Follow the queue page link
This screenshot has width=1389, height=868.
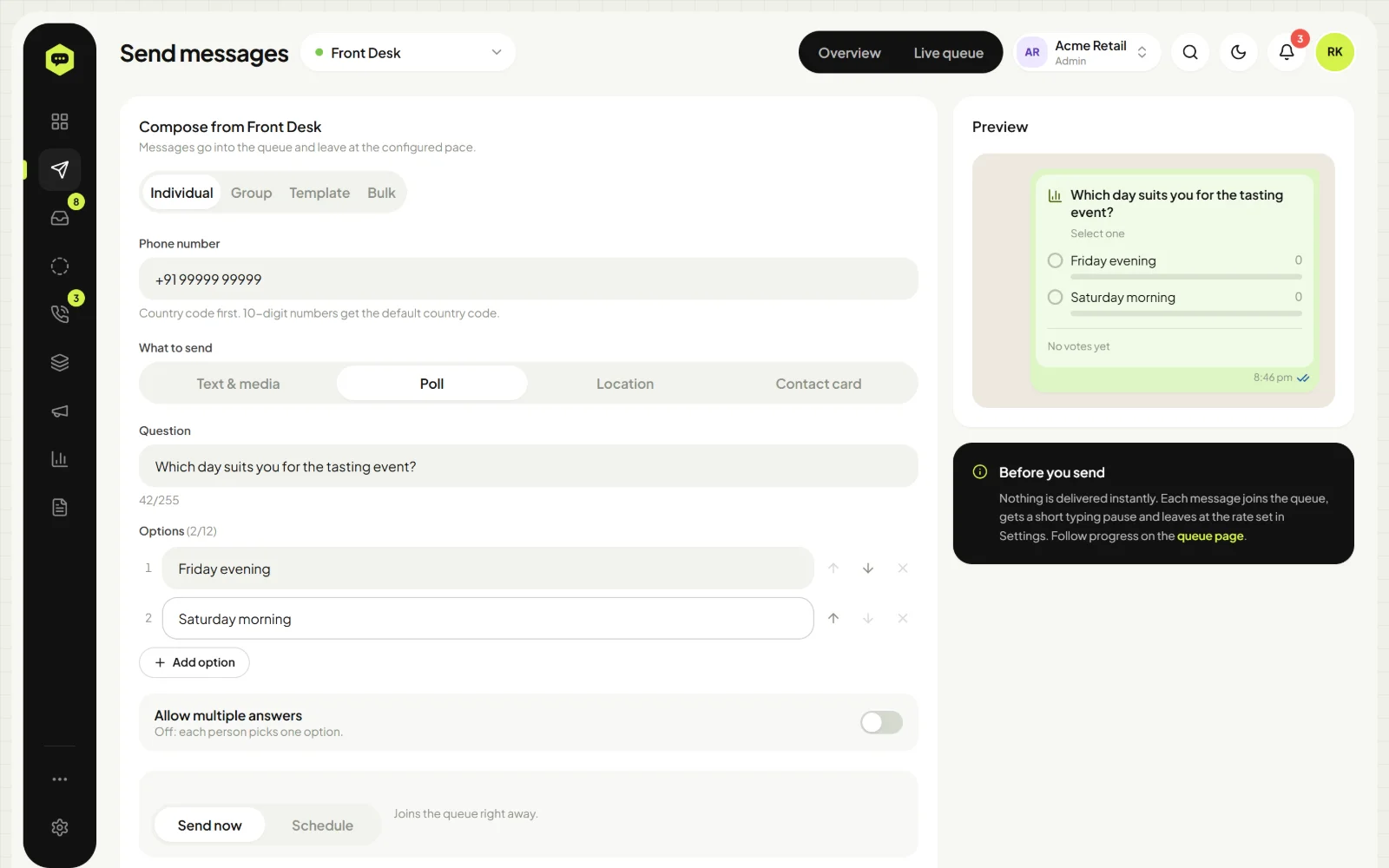click(1210, 536)
